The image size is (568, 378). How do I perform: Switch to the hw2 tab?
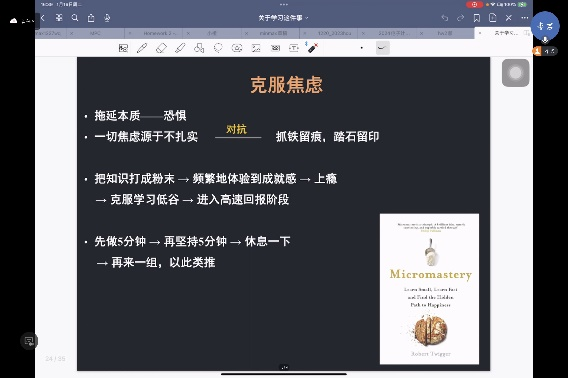click(x=445, y=33)
